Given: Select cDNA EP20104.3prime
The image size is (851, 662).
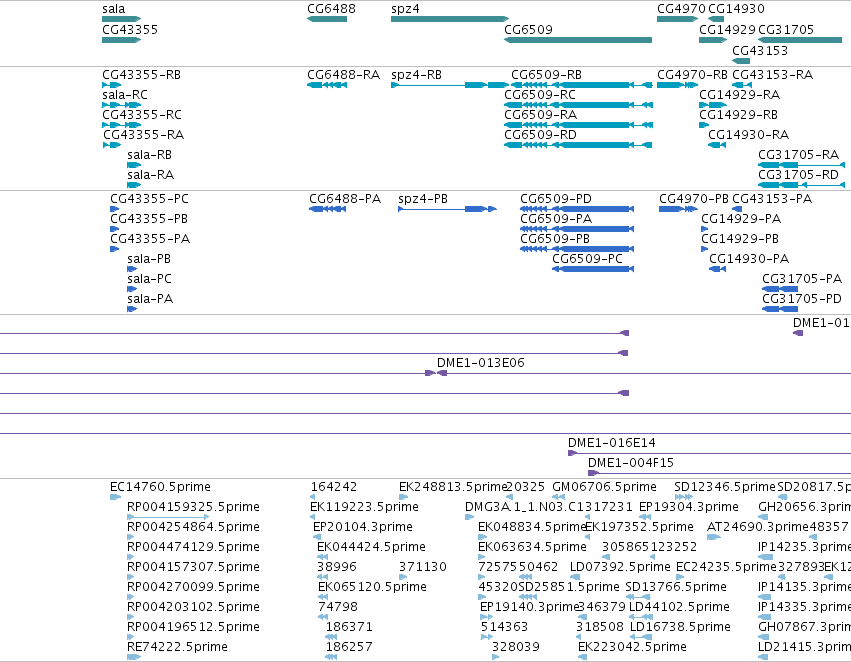Looking at the screenshot, I should click(x=363, y=527).
